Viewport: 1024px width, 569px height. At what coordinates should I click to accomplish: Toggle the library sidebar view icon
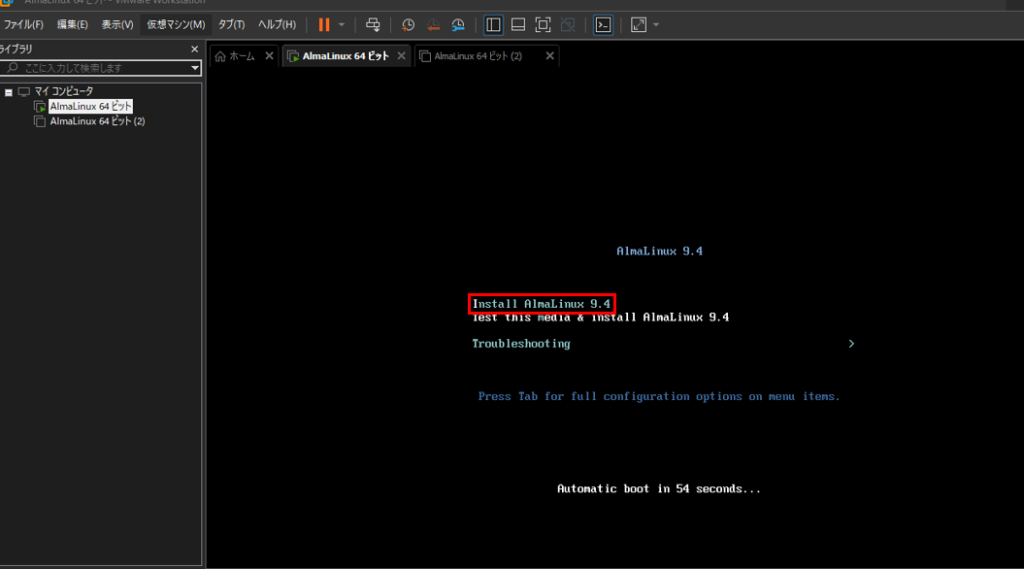click(493, 24)
